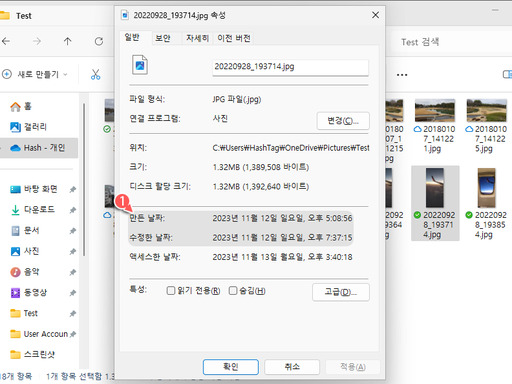Open 고급(D)... attributes dialog
This screenshot has width=512, height=384.
341,292
